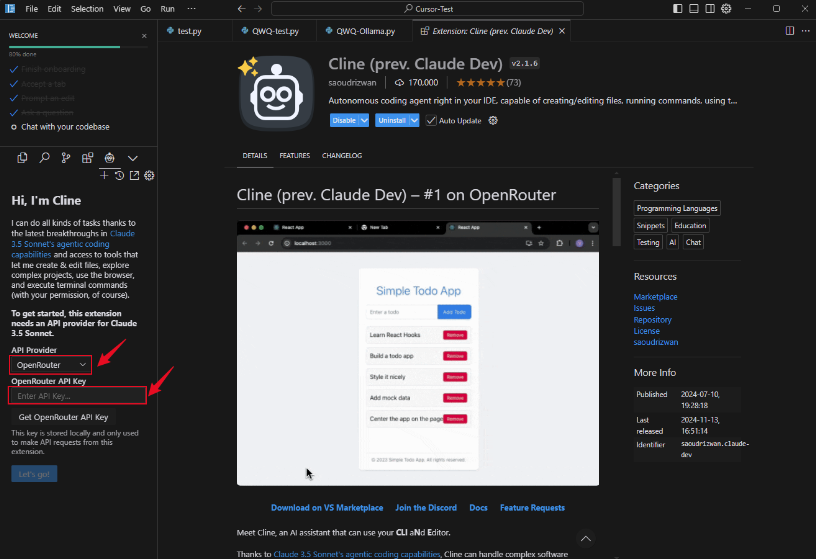This screenshot has width=816, height=559.
Task: Switch to the CHANGELOG tab
Action: coord(342,156)
